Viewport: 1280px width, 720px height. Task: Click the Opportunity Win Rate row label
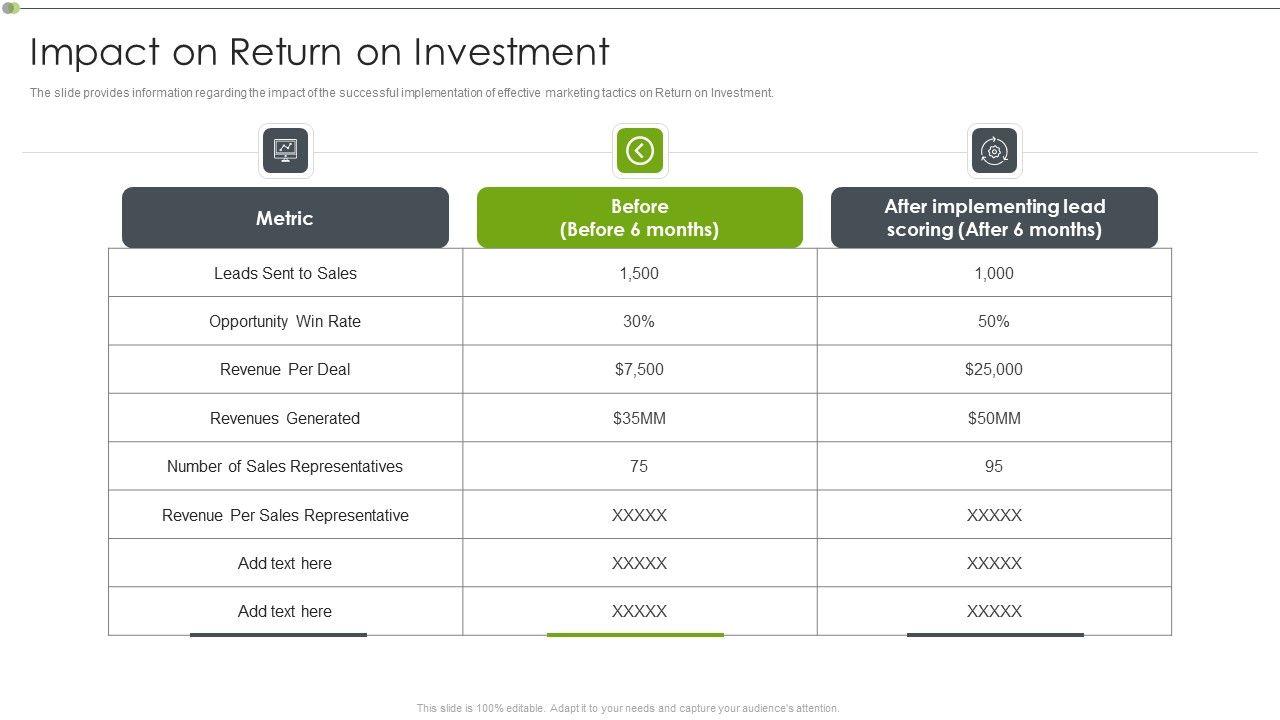(285, 321)
